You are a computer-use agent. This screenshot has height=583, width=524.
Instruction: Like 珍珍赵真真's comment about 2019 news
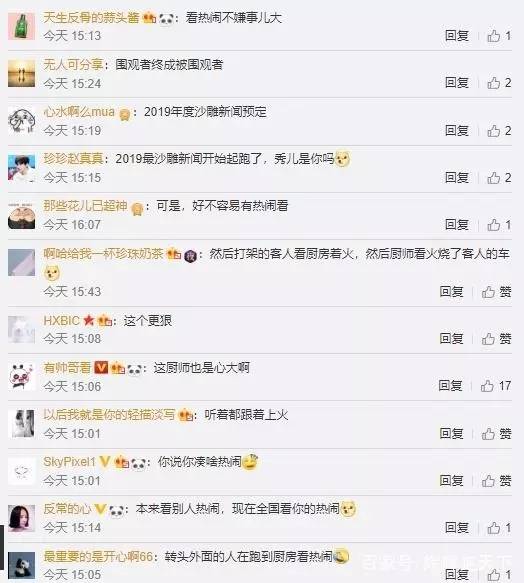[499, 178]
